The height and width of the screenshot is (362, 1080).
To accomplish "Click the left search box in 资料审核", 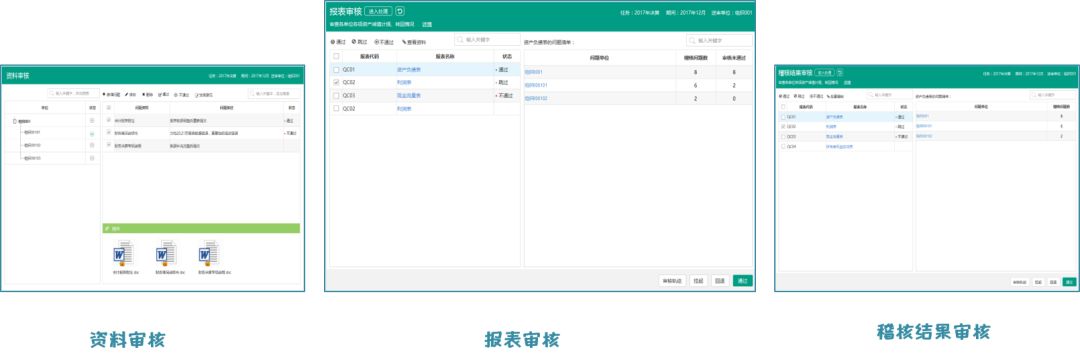I will click(x=73, y=94).
